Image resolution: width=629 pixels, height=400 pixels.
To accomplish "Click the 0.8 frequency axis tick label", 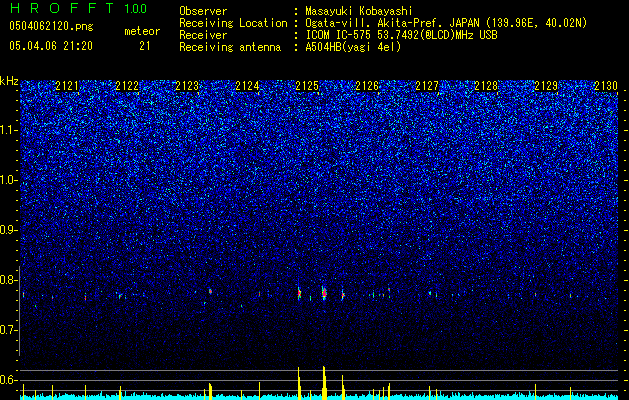I will pyautogui.click(x=9, y=280).
